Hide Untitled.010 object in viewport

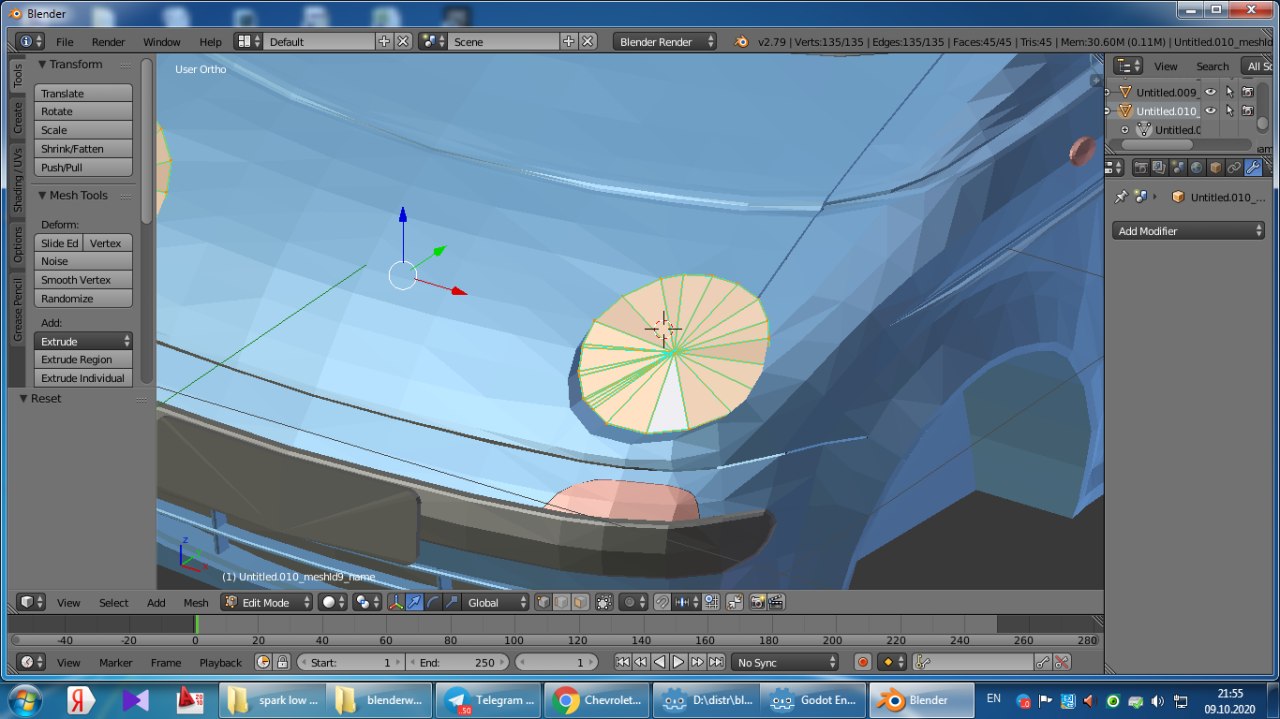1211,110
